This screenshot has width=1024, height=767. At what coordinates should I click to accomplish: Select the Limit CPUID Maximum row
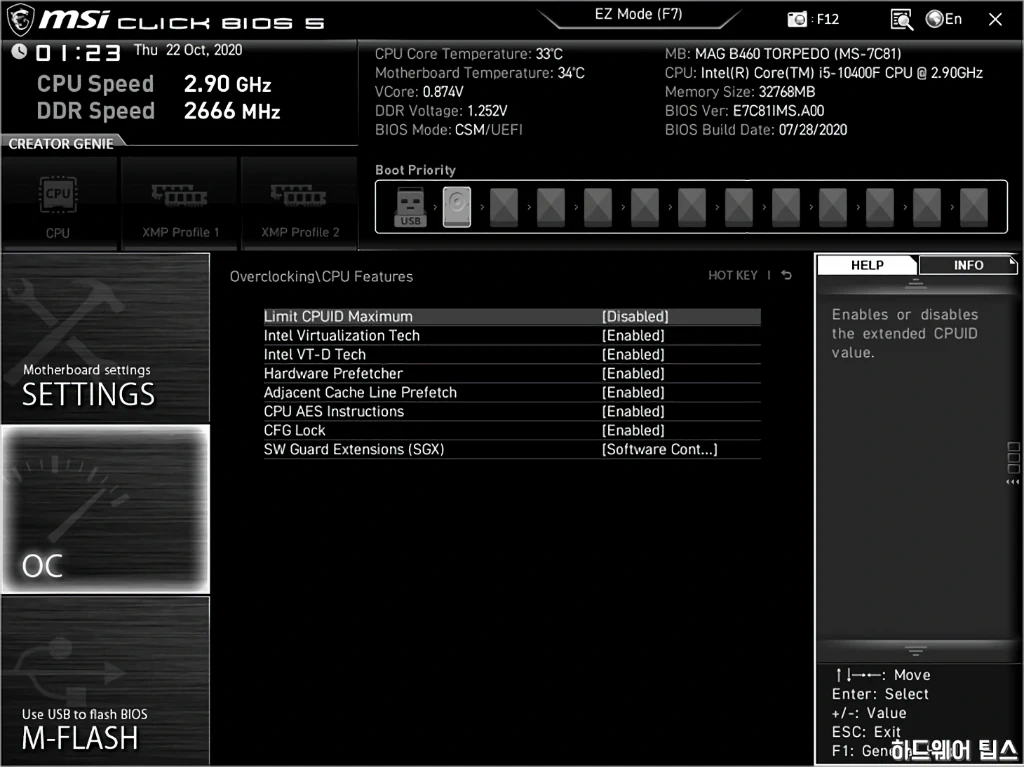[512, 316]
